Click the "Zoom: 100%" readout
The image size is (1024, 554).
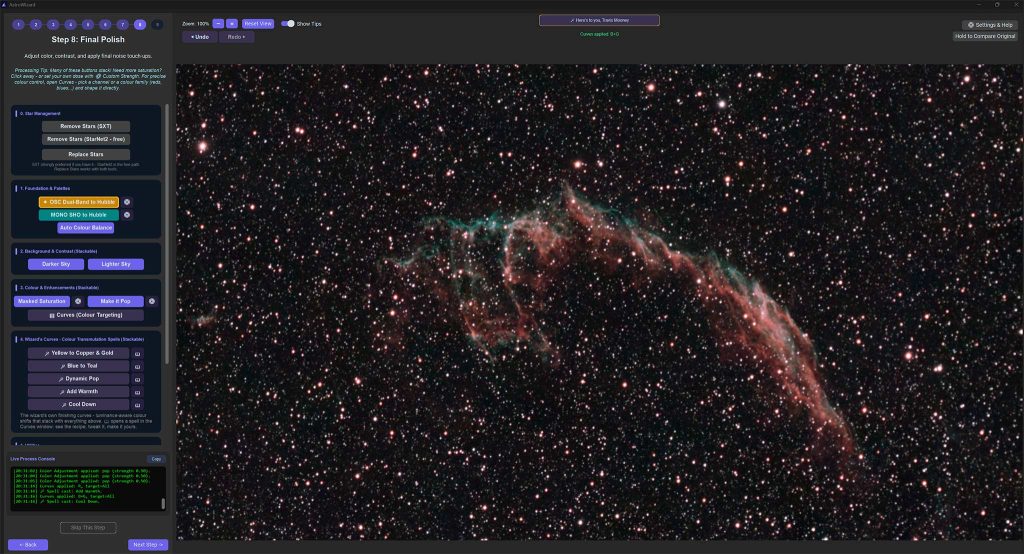click(x=195, y=24)
